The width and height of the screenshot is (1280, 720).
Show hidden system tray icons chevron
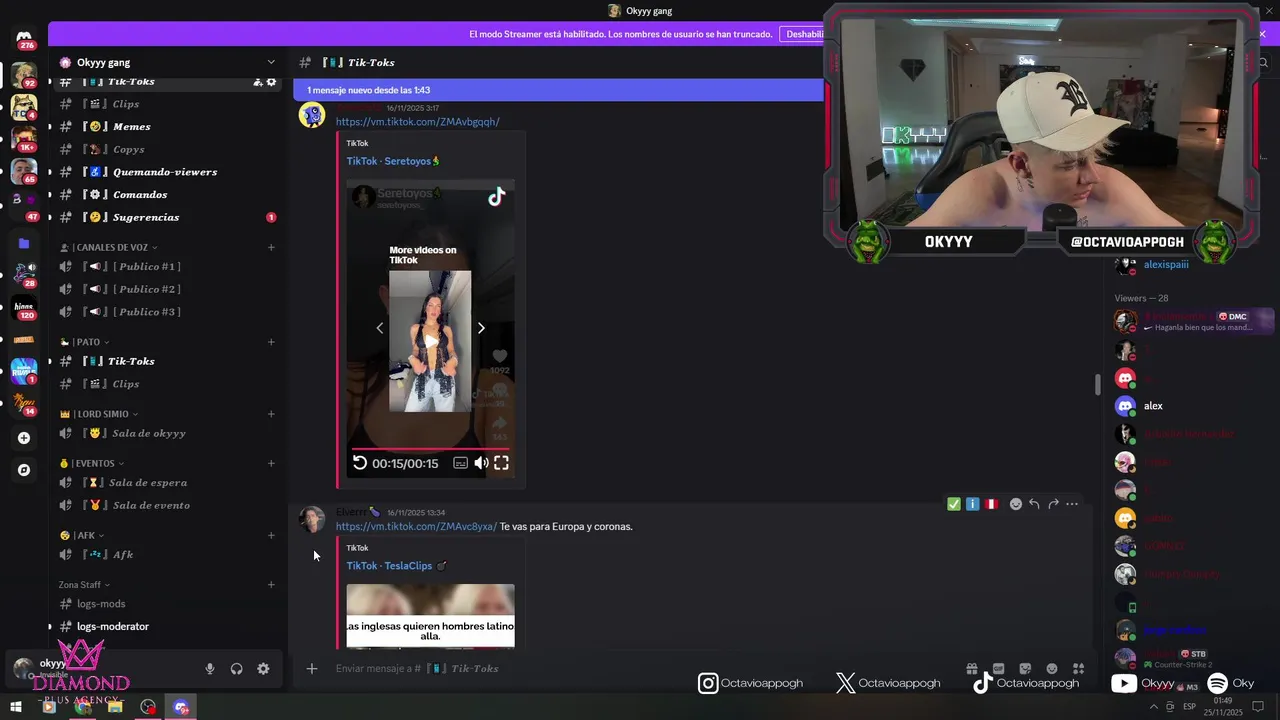[x=1155, y=707]
